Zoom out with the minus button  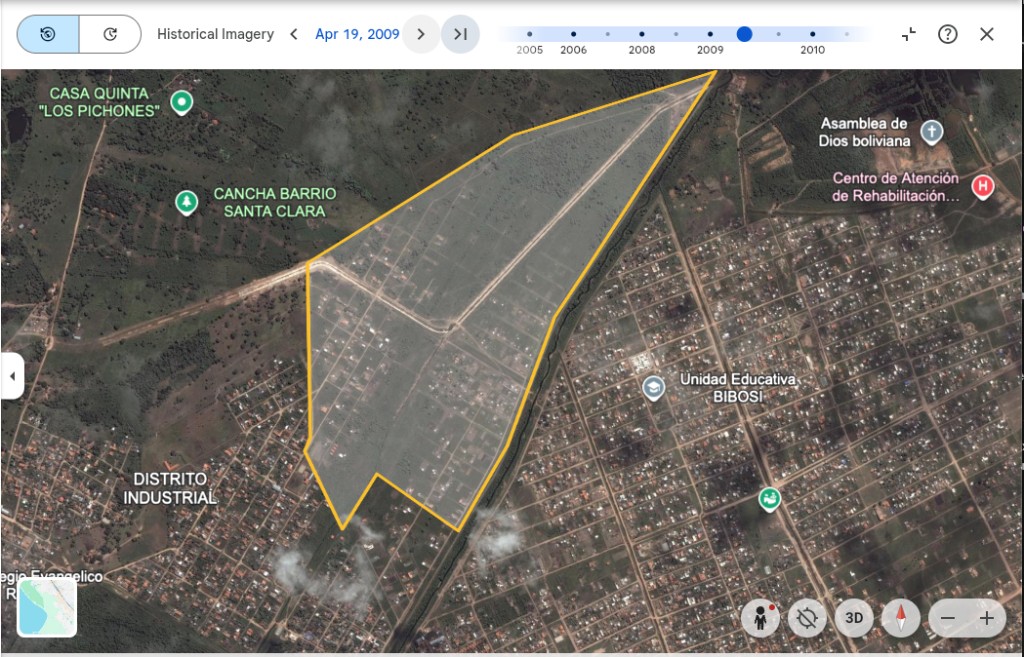(x=947, y=618)
